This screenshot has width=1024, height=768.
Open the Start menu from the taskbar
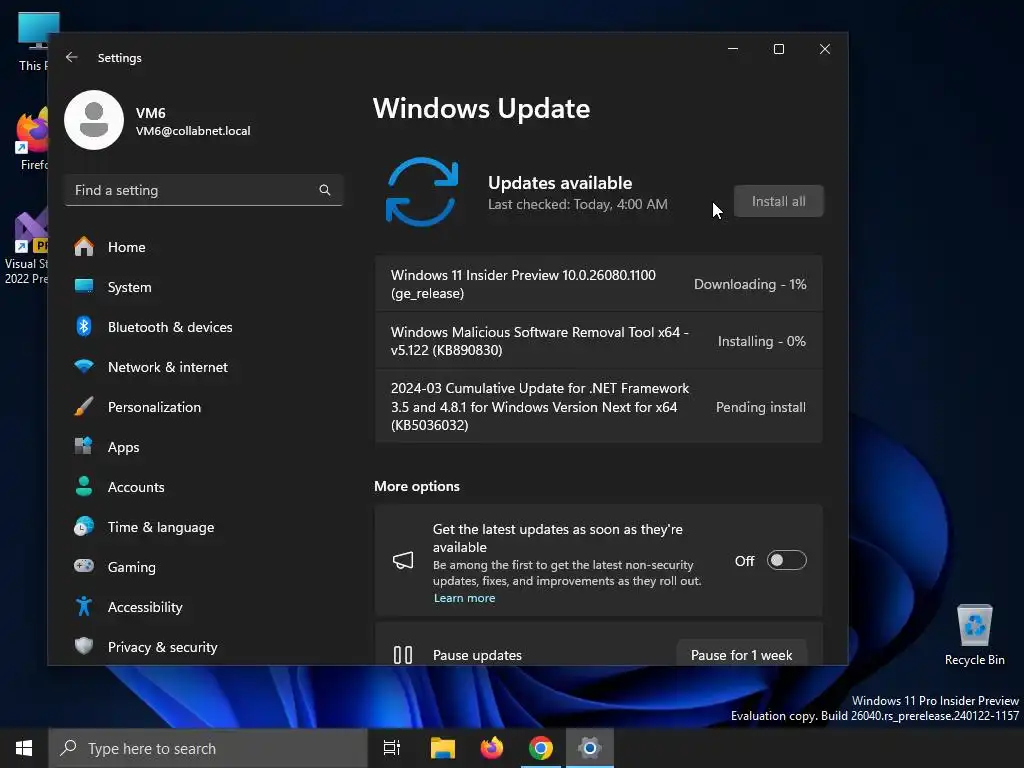(x=24, y=748)
